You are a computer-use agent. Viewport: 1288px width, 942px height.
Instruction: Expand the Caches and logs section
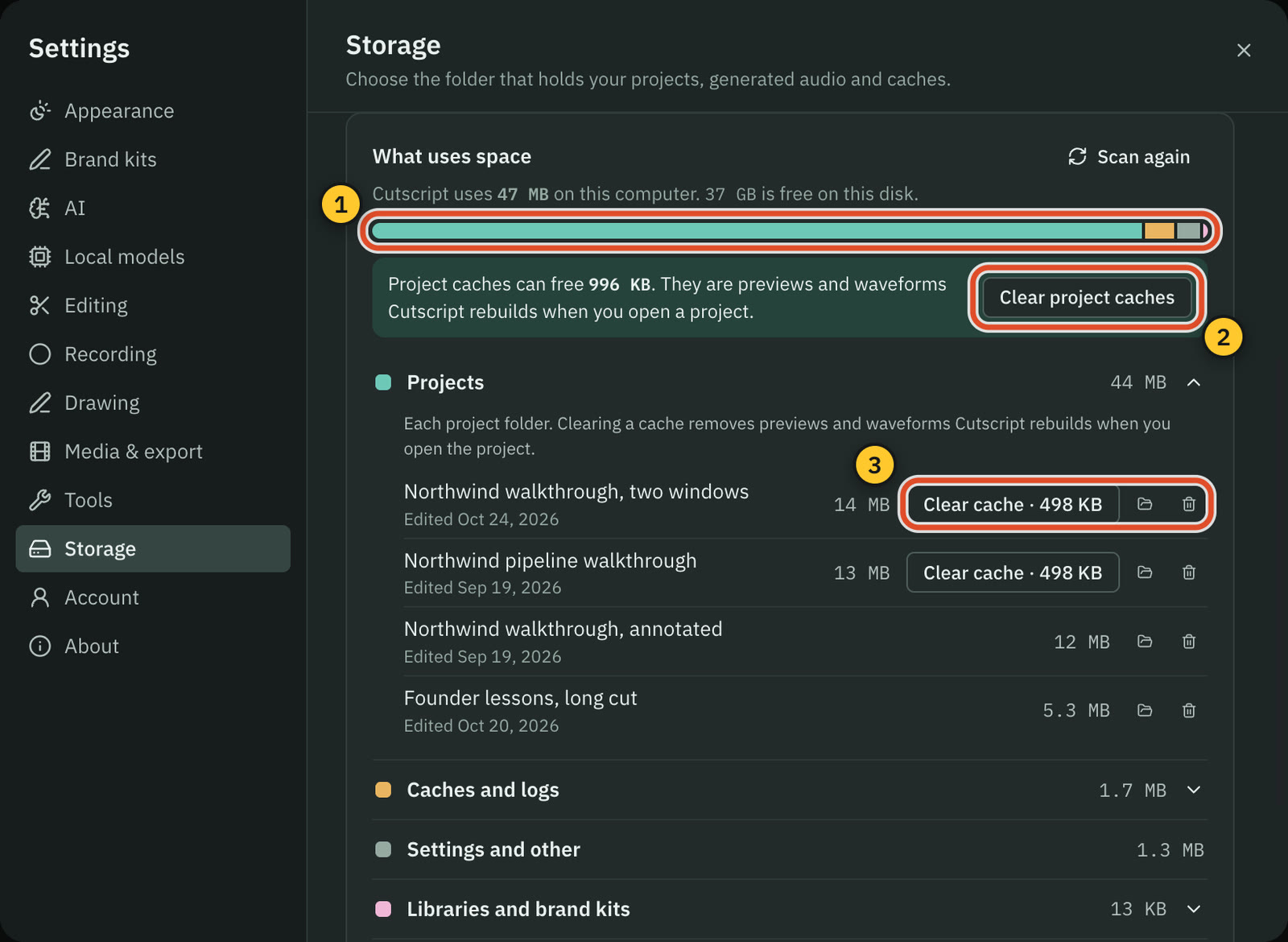[1194, 790]
